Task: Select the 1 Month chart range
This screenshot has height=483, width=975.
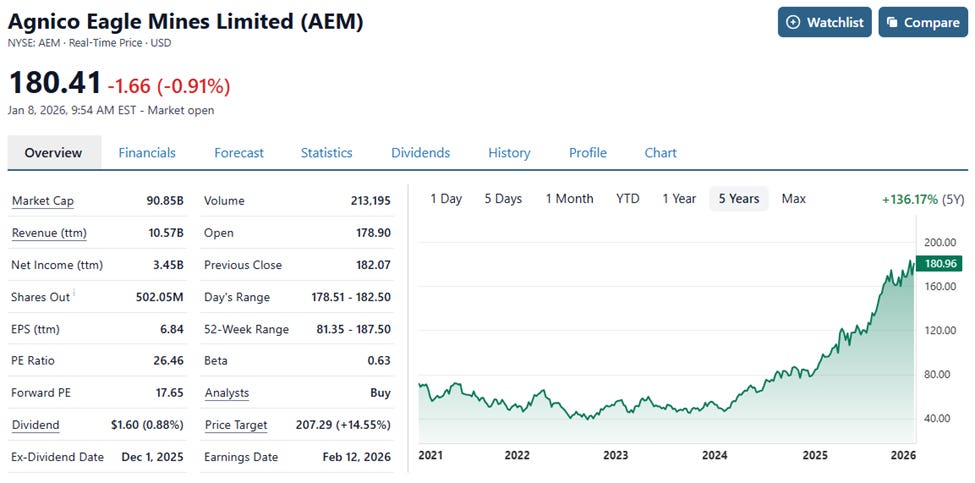Action: click(x=570, y=199)
